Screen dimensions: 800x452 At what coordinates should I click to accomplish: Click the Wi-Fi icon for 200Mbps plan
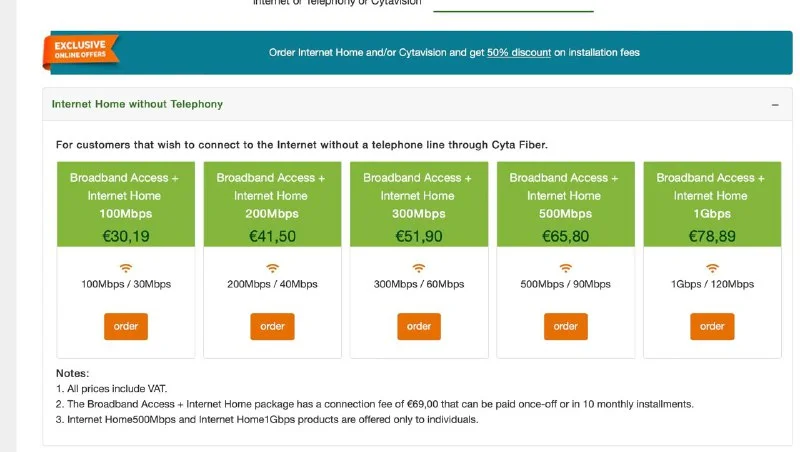point(272,268)
